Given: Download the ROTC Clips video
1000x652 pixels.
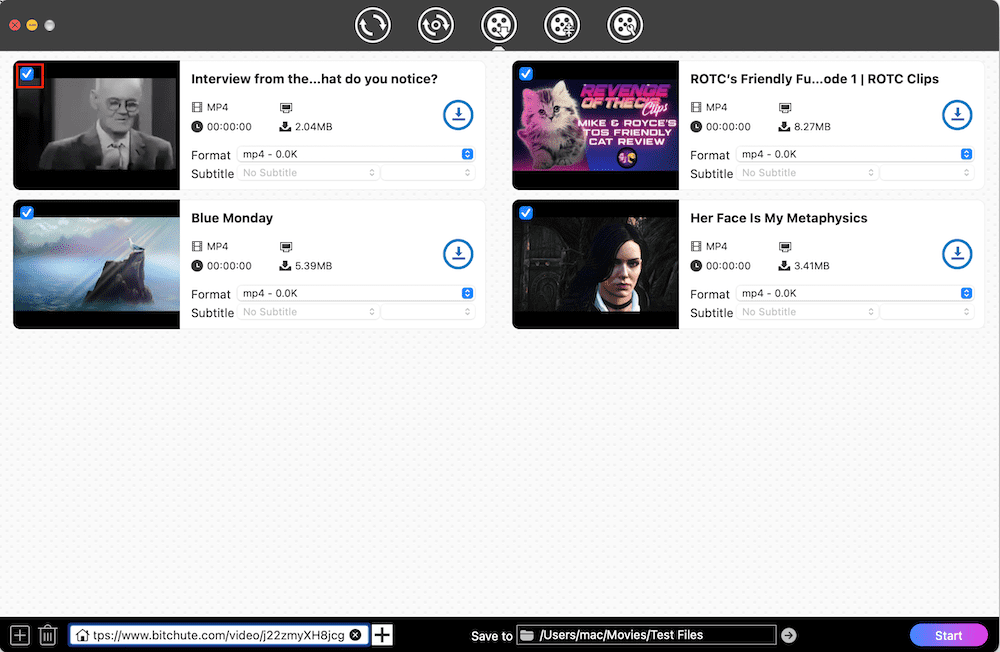Looking at the screenshot, I should pyautogui.click(x=957, y=115).
